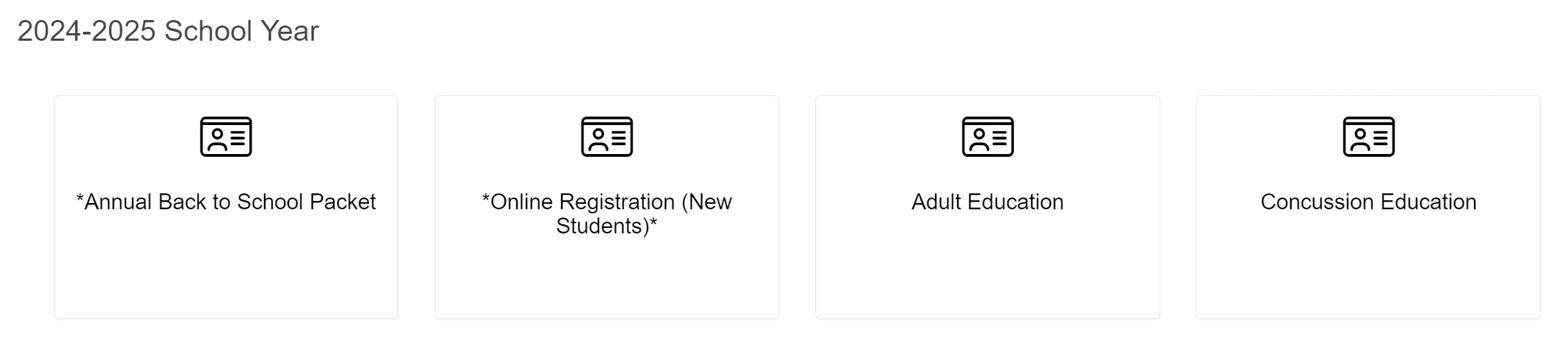Click the word 'Packet' in first card title
1568x355 pixels.
(343, 202)
